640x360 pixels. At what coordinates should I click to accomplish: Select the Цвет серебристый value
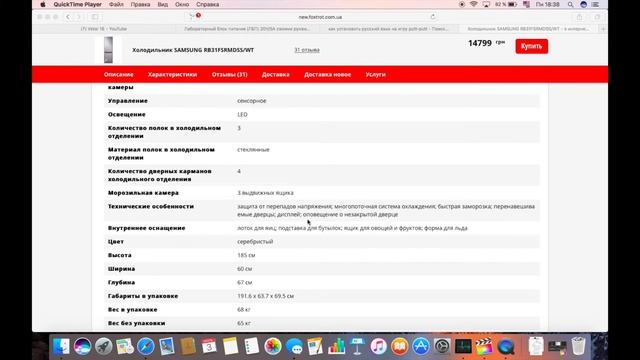pyautogui.click(x=255, y=242)
